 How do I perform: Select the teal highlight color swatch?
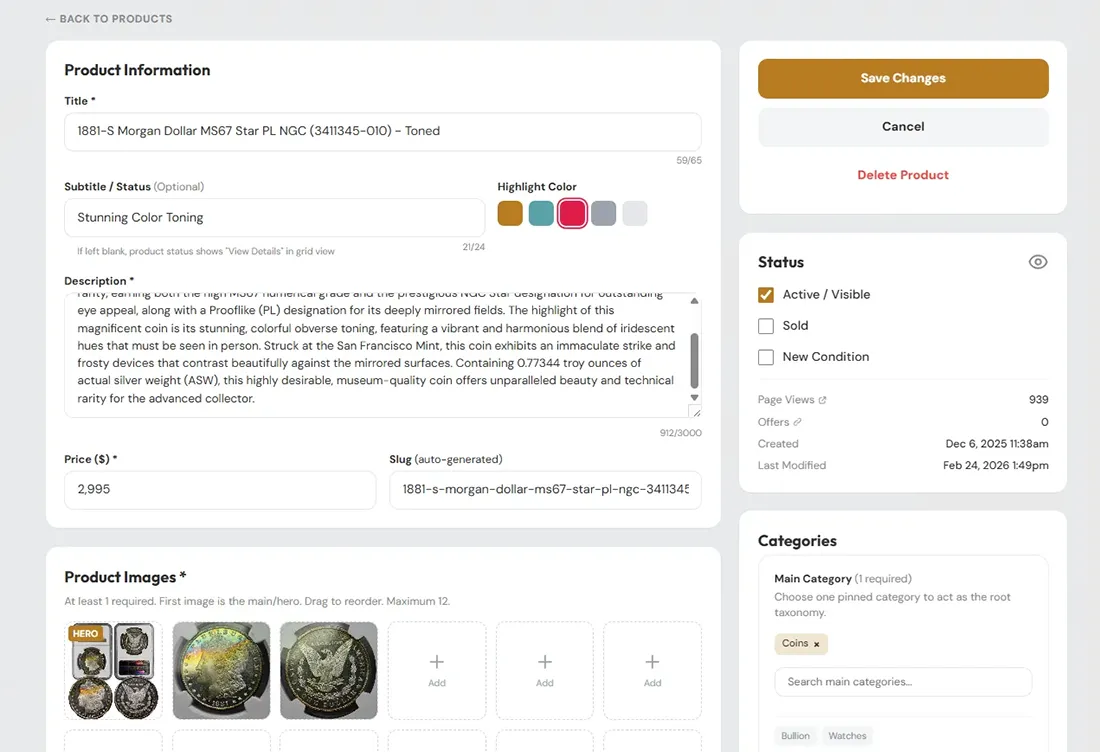pos(541,213)
